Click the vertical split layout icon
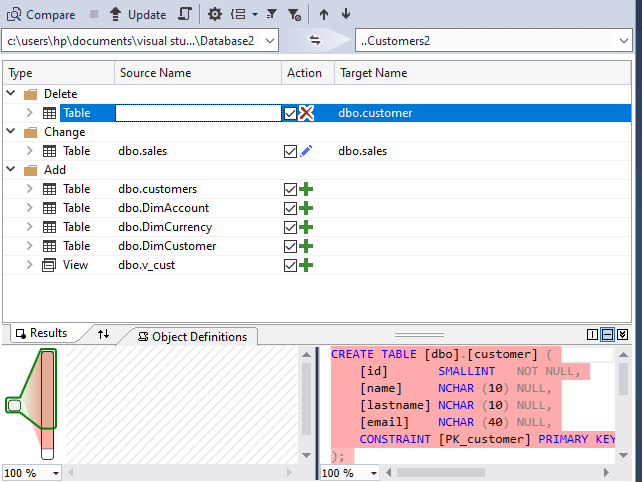The image size is (642, 482). (592, 335)
